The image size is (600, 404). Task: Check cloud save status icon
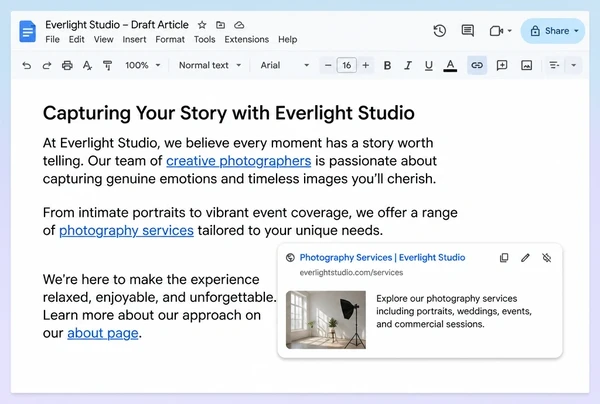(x=239, y=25)
